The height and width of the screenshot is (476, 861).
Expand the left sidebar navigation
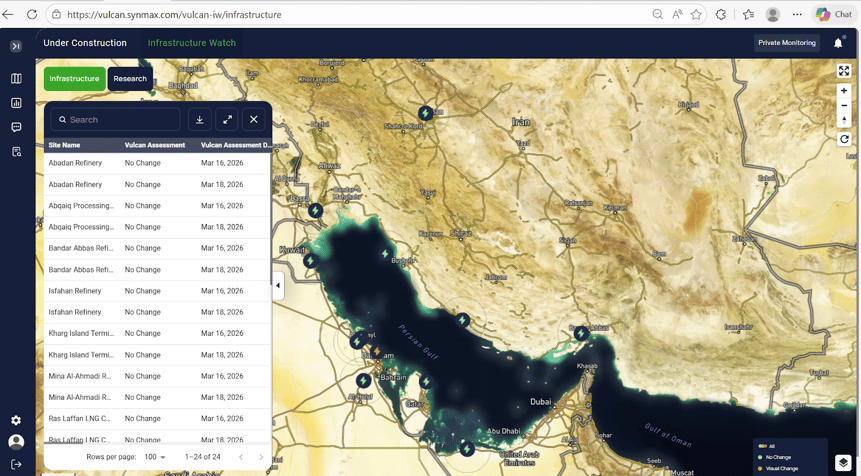pos(16,46)
